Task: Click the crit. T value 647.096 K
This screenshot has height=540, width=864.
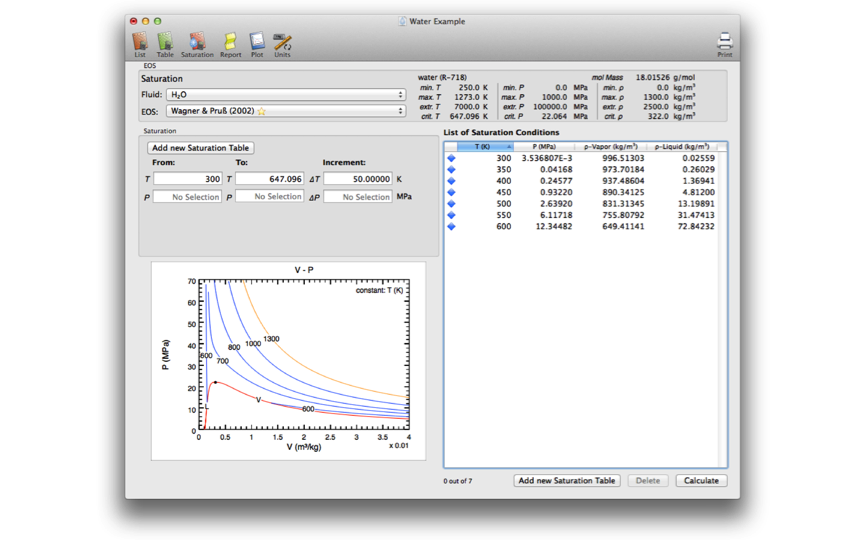Action: click(469, 116)
